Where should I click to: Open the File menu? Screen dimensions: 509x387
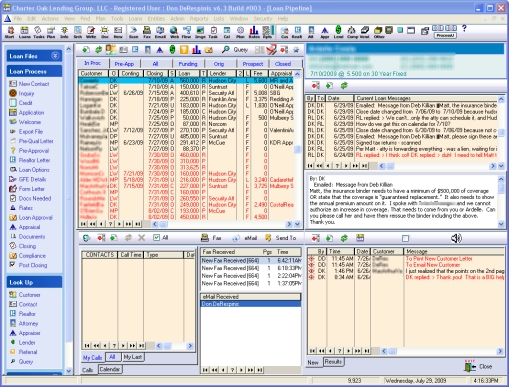[x=18, y=19]
